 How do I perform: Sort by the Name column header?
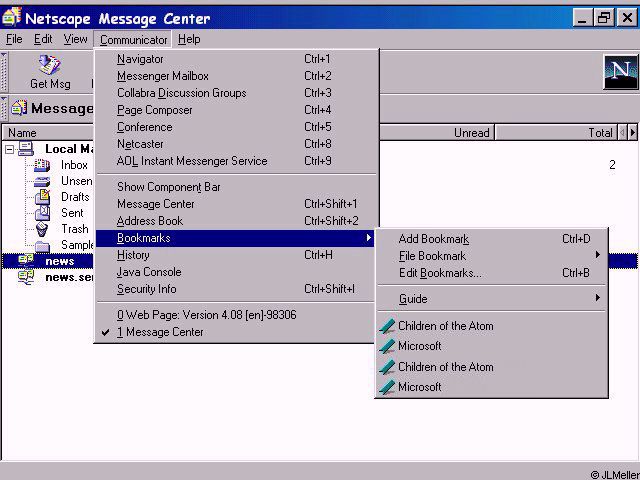[48, 133]
